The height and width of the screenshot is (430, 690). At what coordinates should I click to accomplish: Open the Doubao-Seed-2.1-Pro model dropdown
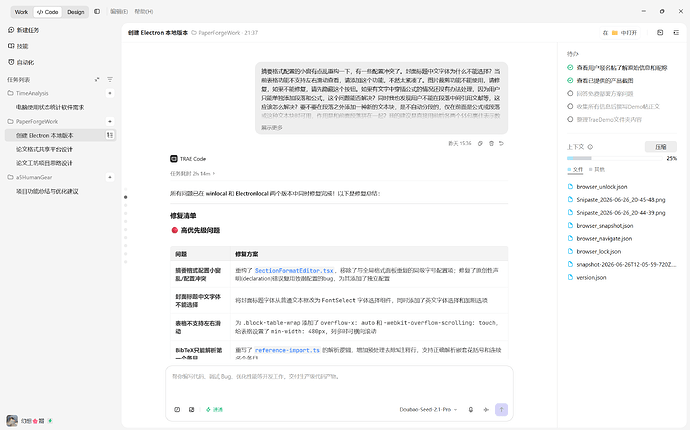pos(428,409)
